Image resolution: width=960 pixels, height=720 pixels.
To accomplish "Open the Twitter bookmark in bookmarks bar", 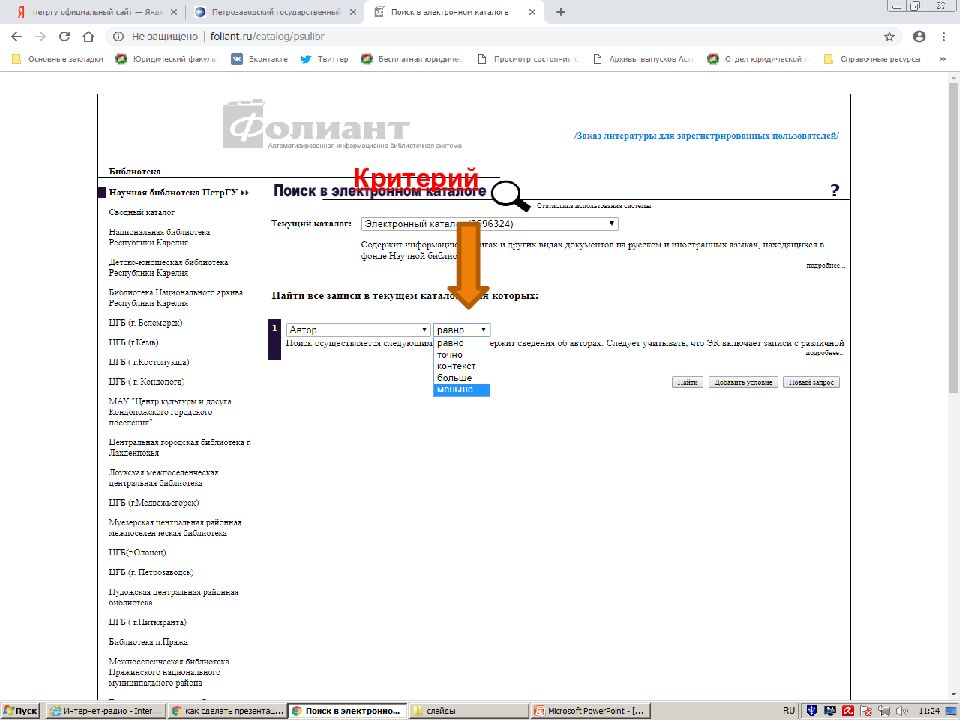I will click(325, 59).
